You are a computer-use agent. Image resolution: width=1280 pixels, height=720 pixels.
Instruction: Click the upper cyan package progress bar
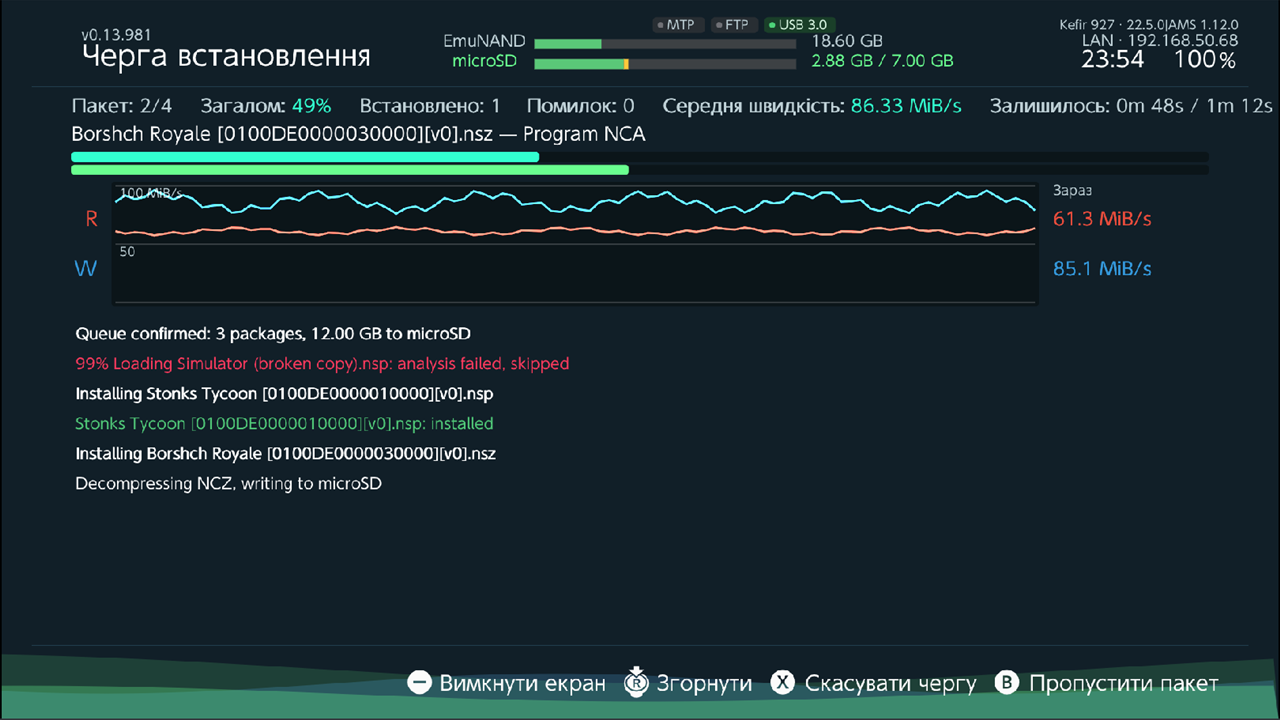point(640,157)
